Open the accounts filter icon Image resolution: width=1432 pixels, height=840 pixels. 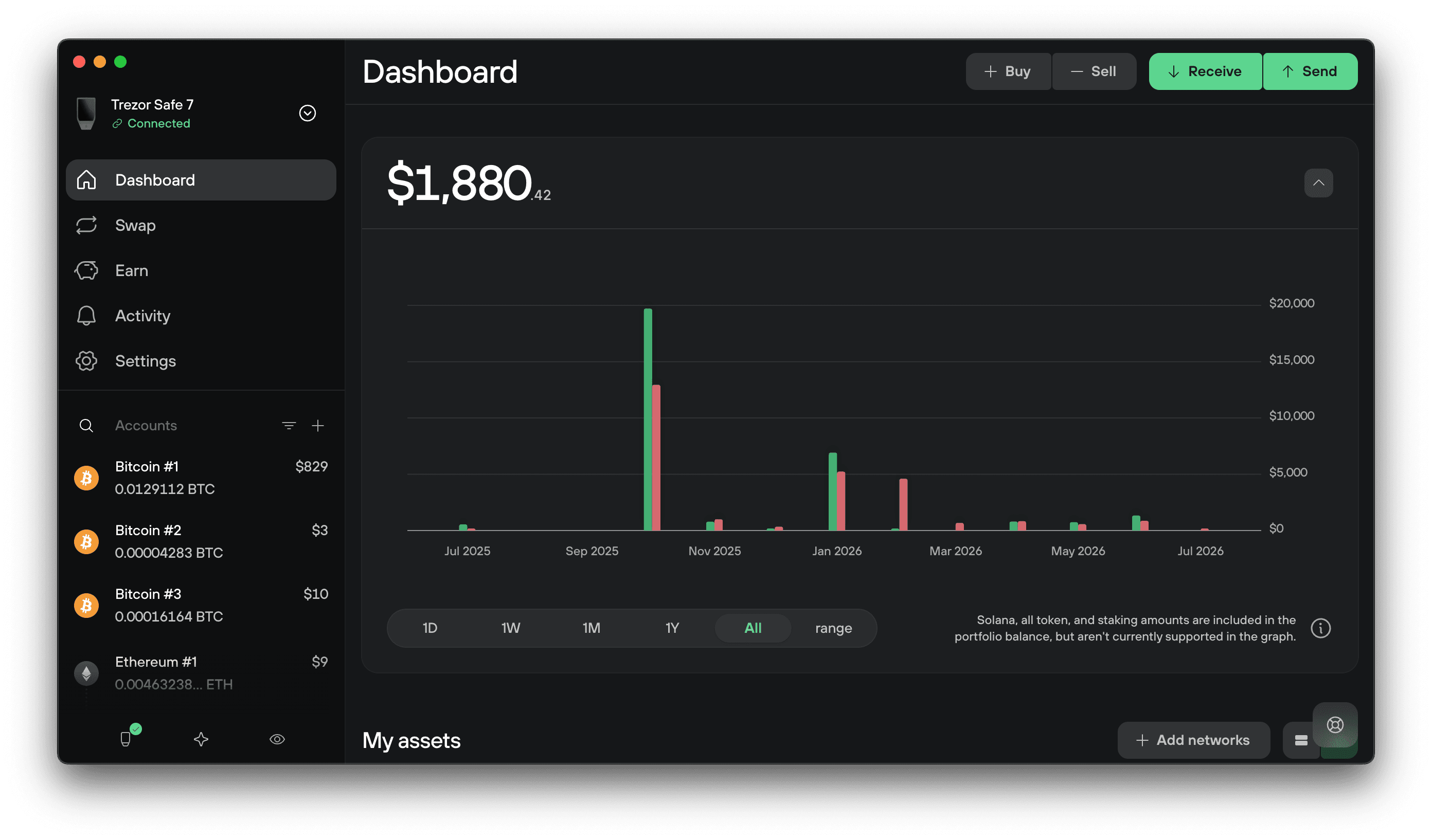click(x=289, y=425)
